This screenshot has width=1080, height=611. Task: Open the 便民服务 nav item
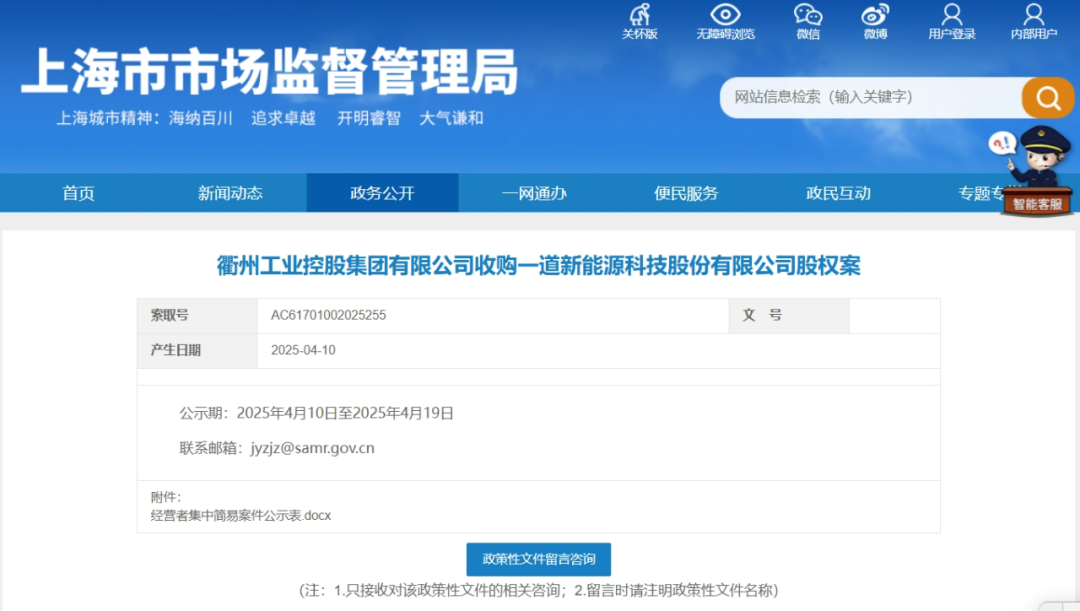[x=686, y=193]
